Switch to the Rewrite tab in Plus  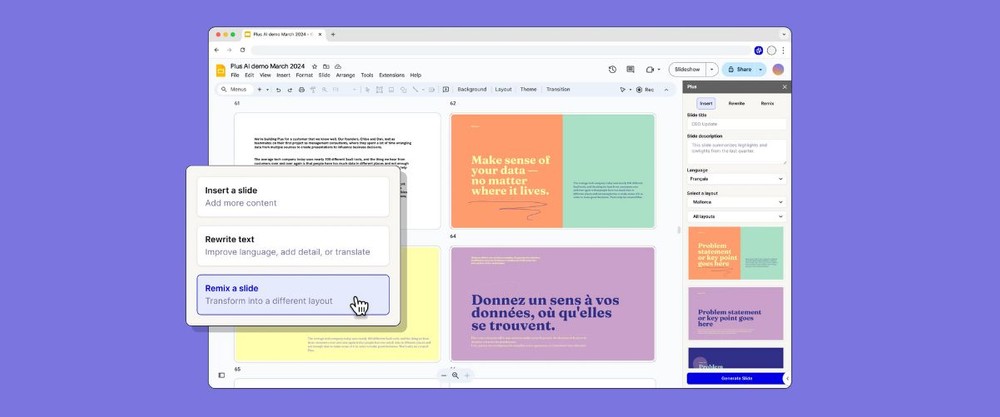[736, 103]
